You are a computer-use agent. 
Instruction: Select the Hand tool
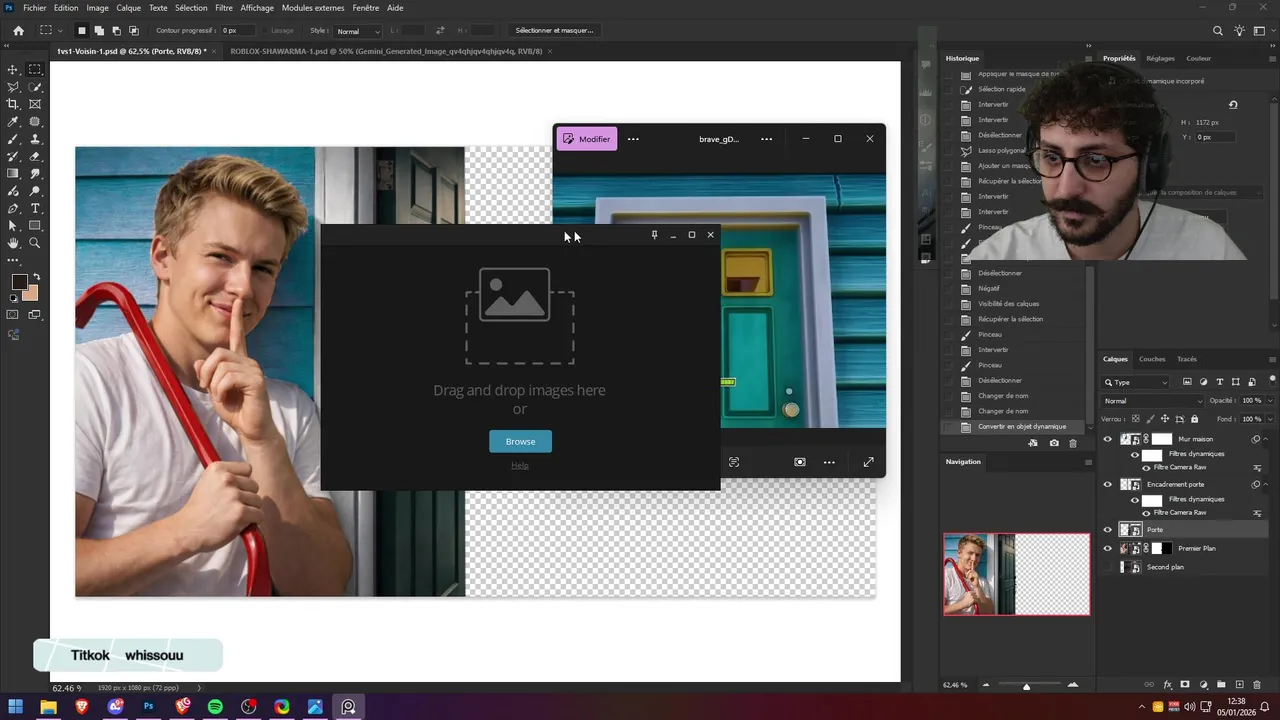(x=13, y=243)
